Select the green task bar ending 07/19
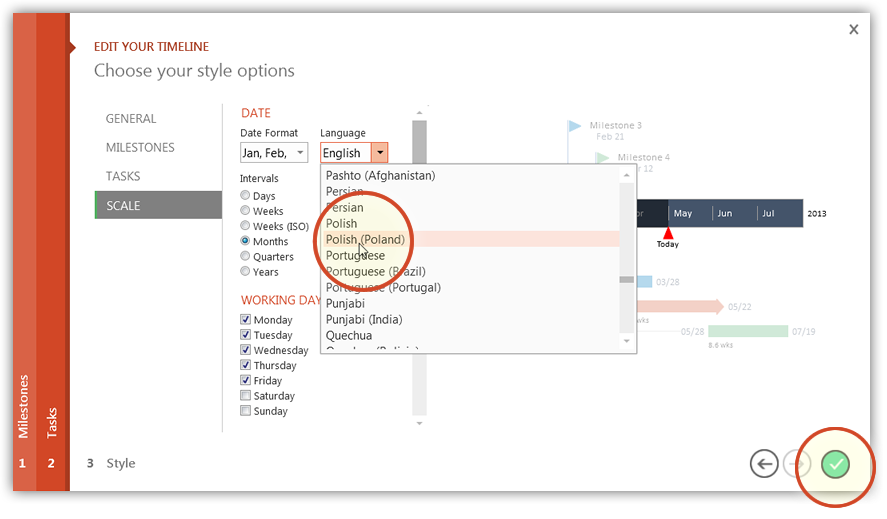Viewport: 887px width, 519px height. click(x=748, y=331)
